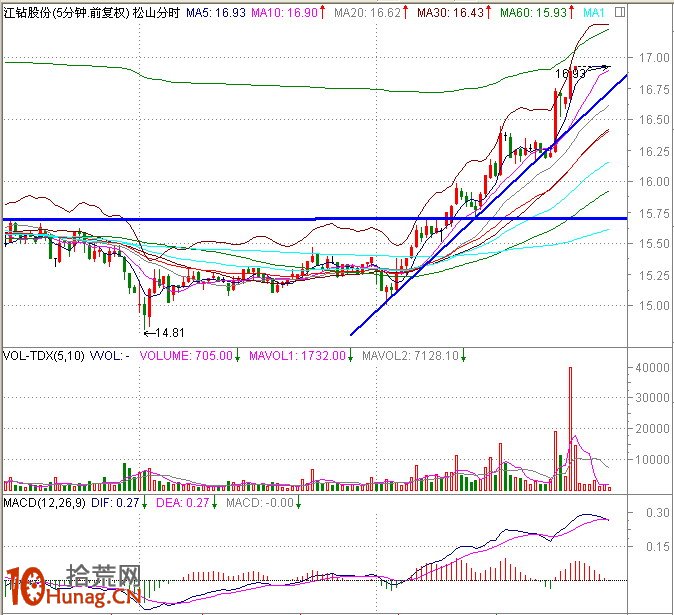Click the small window icon at top right
This screenshot has height=615, width=674.
[619, 12]
